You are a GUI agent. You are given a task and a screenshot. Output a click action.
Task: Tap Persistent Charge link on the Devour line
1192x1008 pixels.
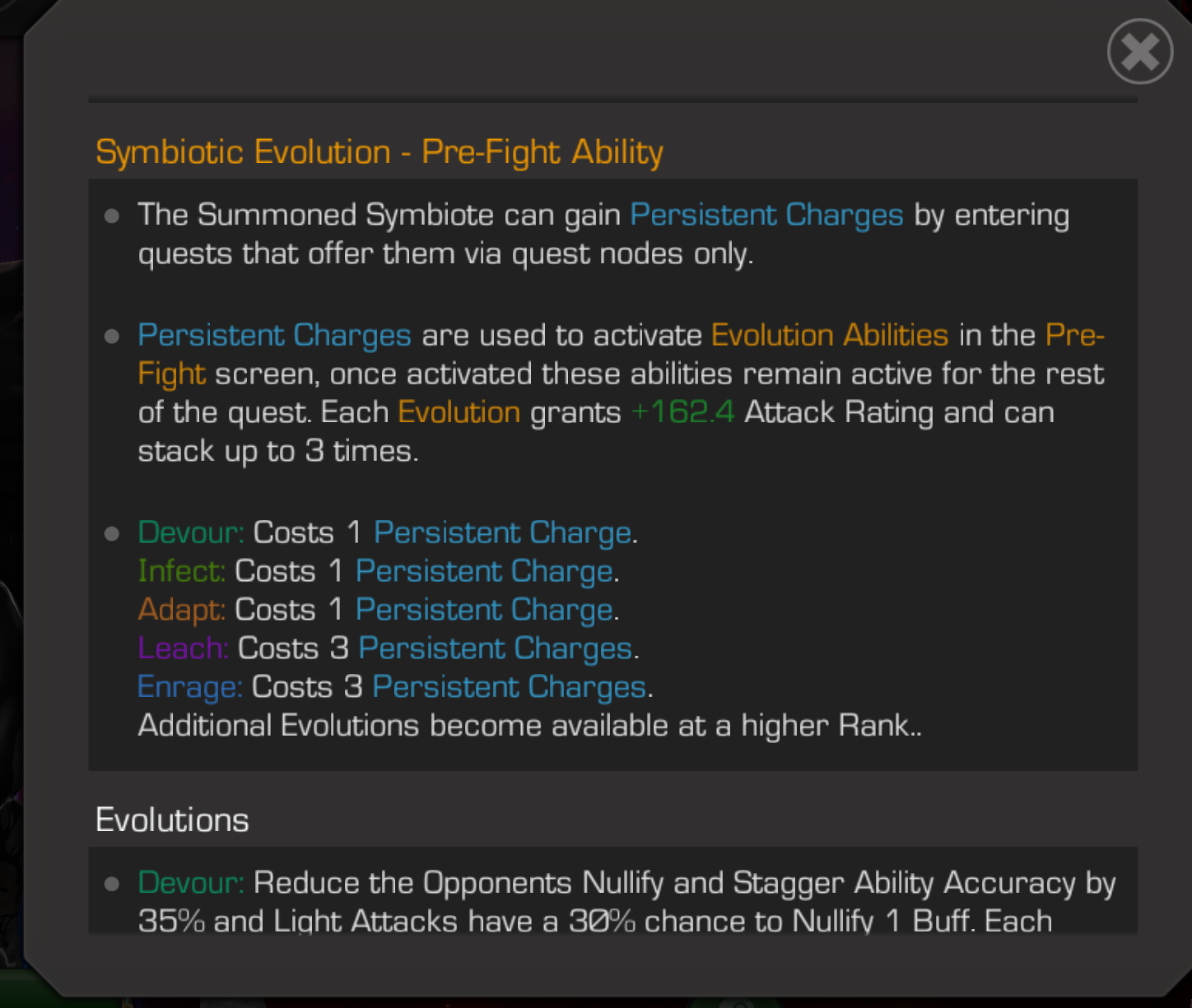(x=503, y=532)
